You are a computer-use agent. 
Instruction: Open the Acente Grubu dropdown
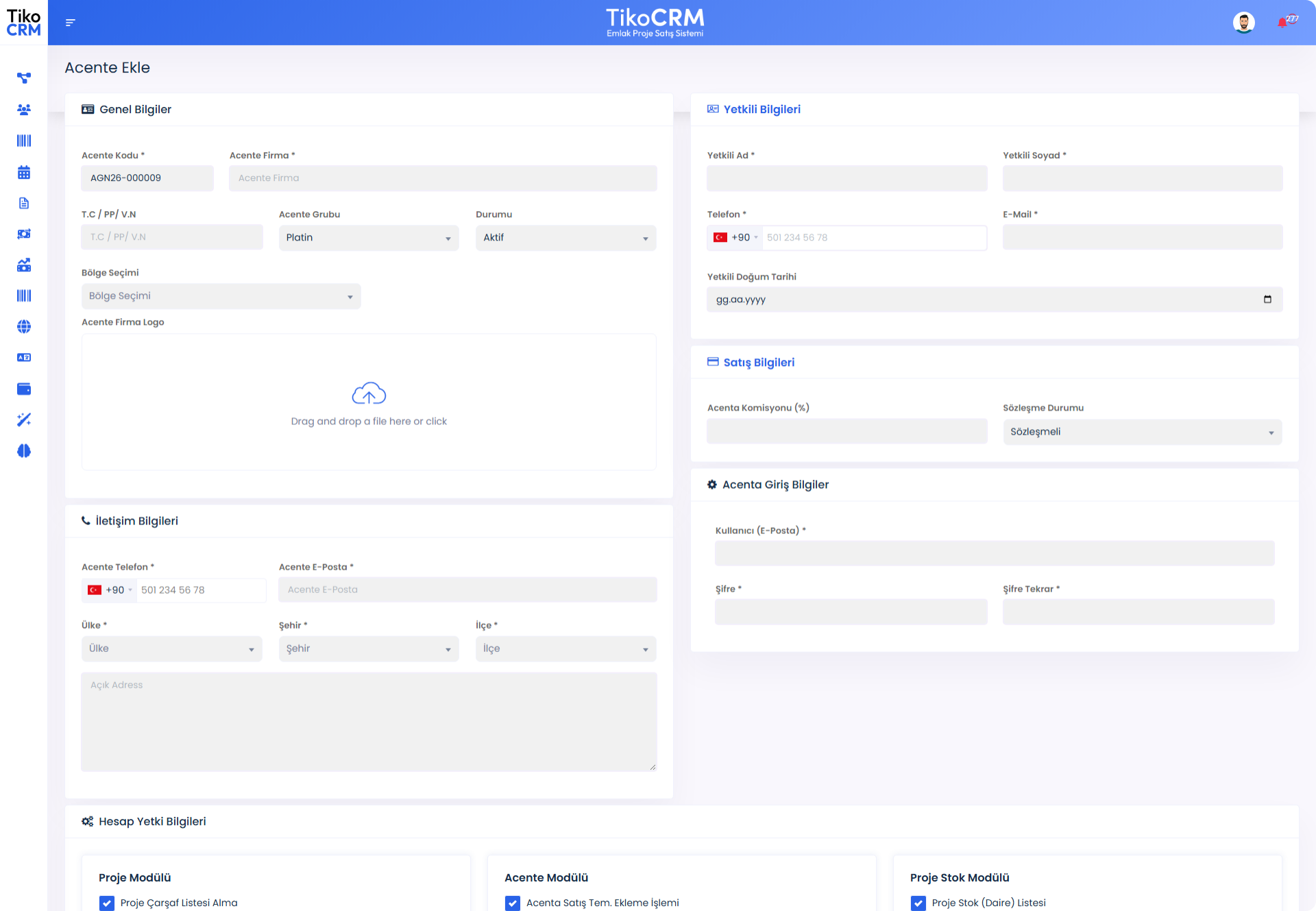tap(368, 238)
